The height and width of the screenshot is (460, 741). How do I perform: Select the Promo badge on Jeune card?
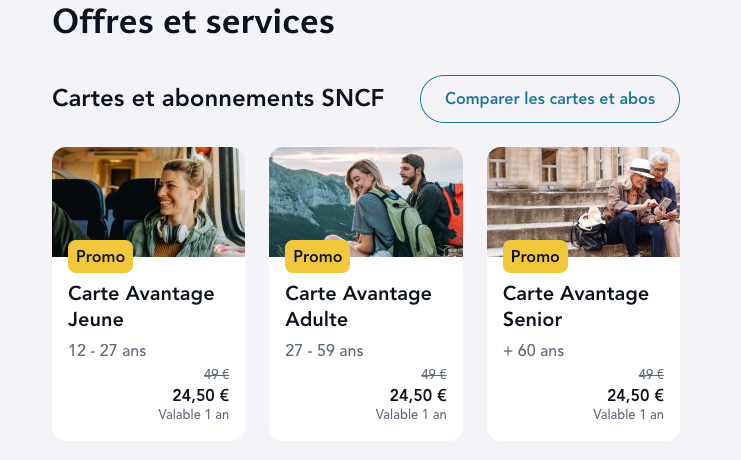tap(100, 256)
